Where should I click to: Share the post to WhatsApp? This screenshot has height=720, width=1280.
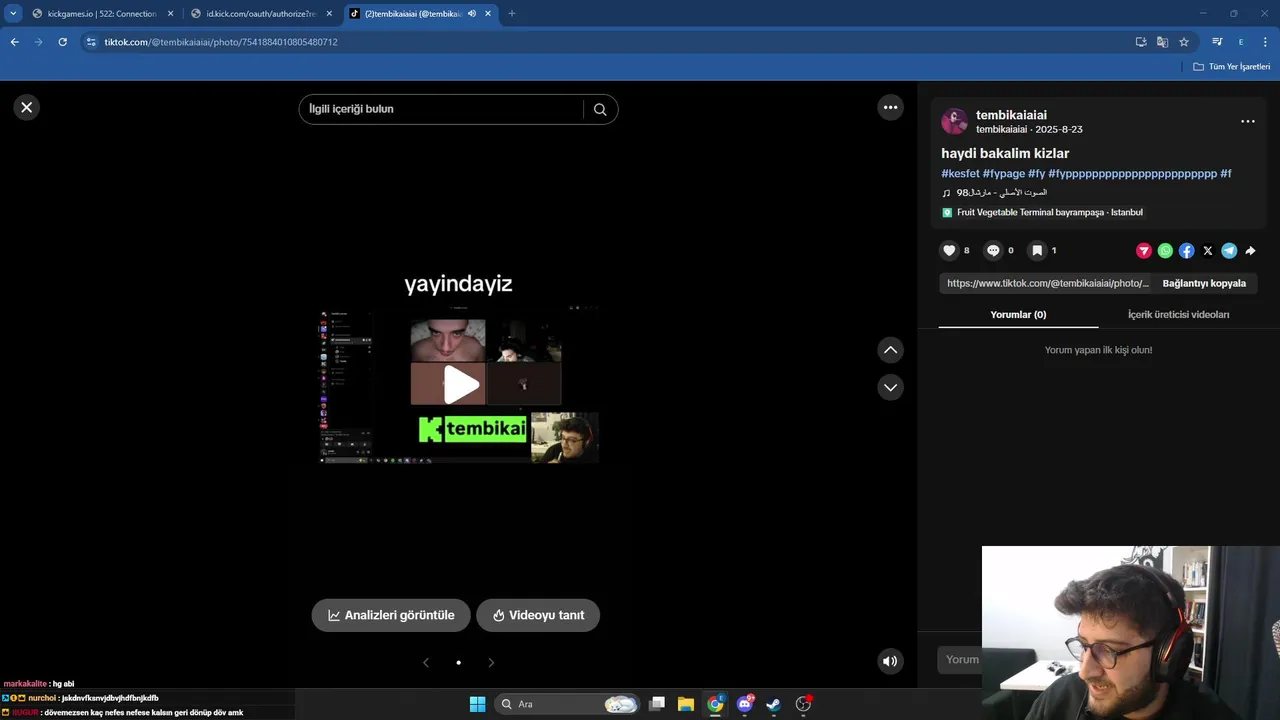pos(1165,251)
